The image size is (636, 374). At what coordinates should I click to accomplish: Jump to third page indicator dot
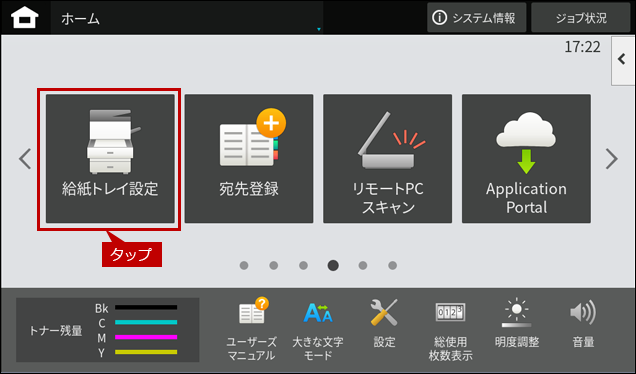303,265
